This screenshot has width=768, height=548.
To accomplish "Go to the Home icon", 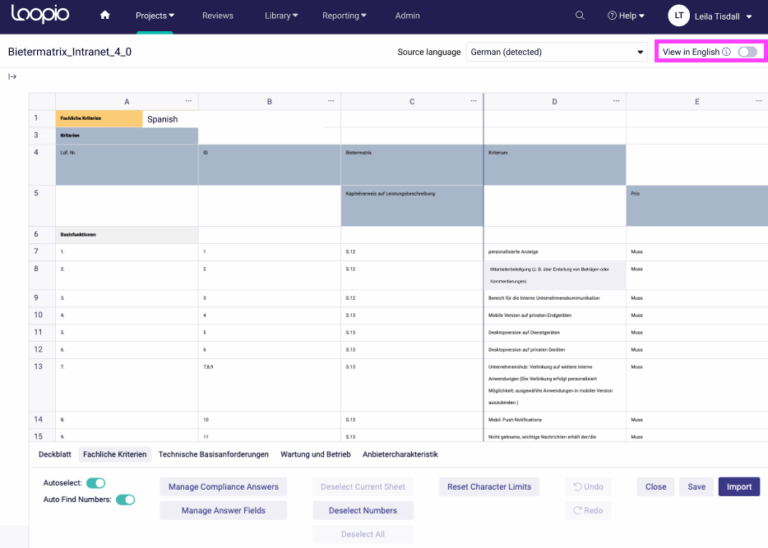I will [105, 15].
